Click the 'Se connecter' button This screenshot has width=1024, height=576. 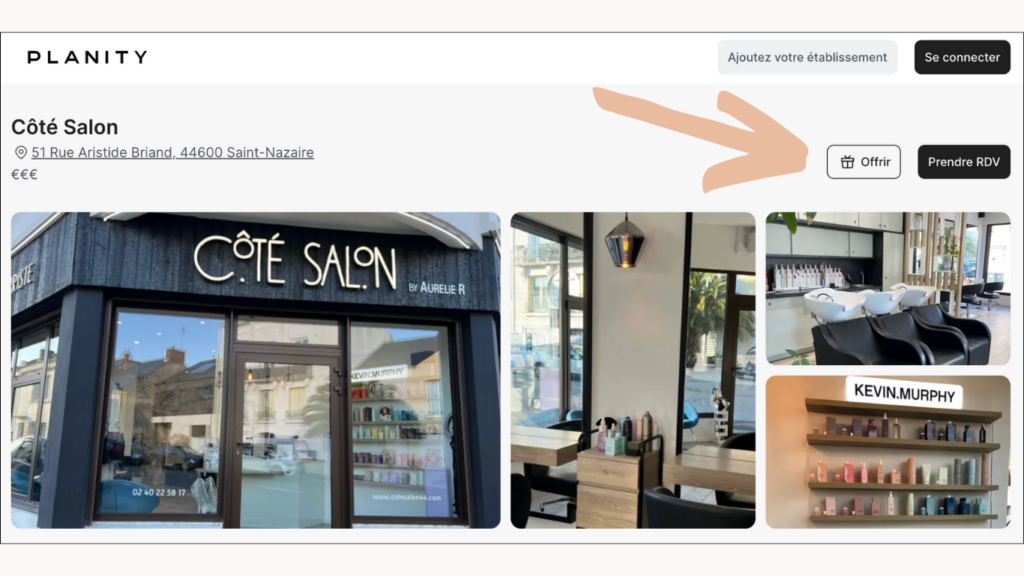tap(962, 57)
